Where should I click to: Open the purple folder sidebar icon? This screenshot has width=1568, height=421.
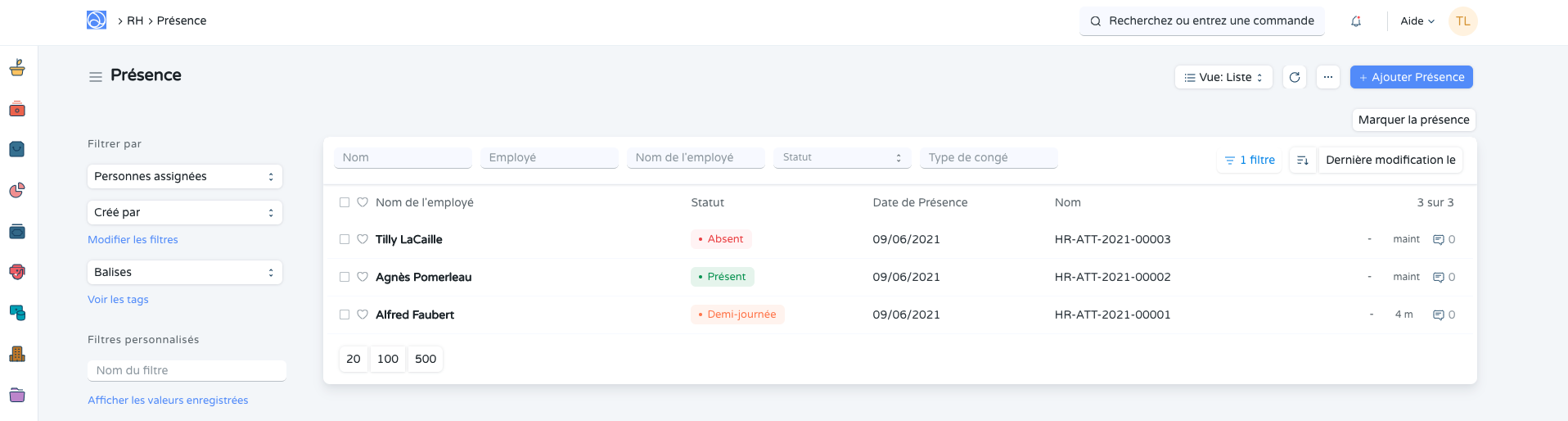(17, 395)
